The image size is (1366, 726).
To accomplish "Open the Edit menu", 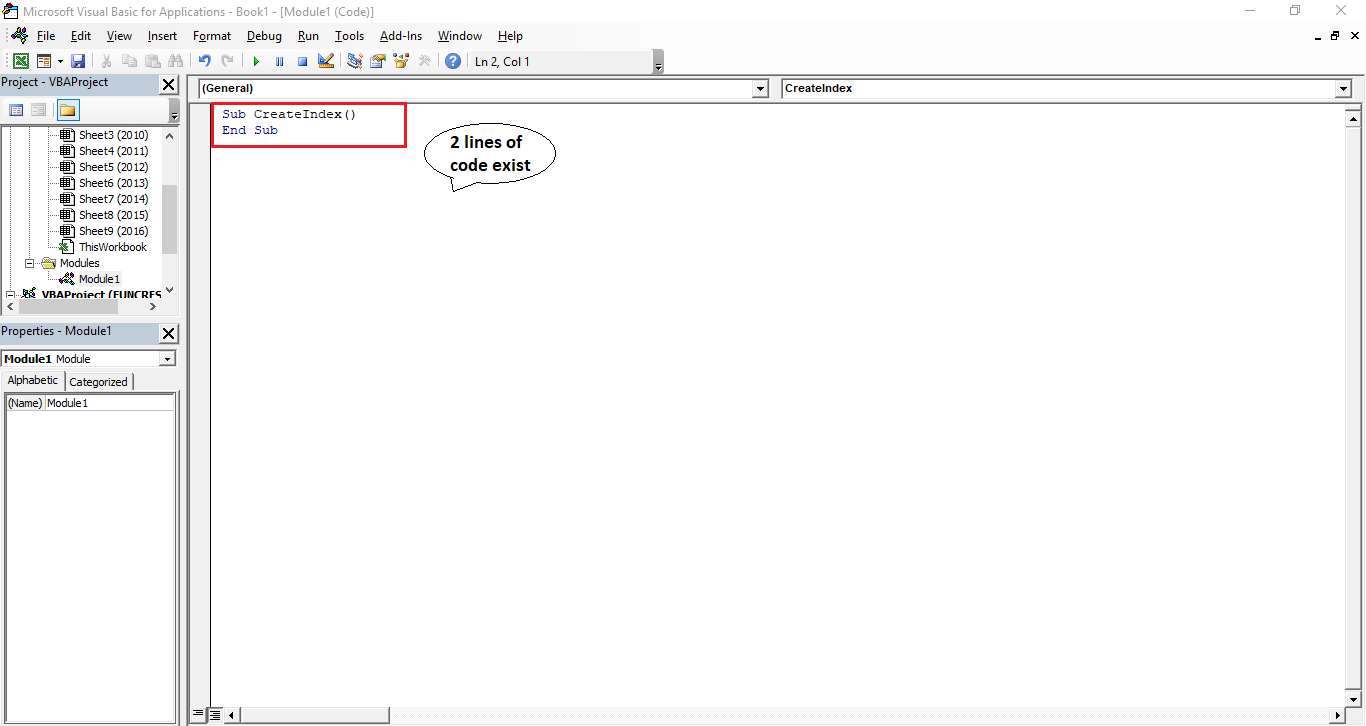I will coord(81,36).
